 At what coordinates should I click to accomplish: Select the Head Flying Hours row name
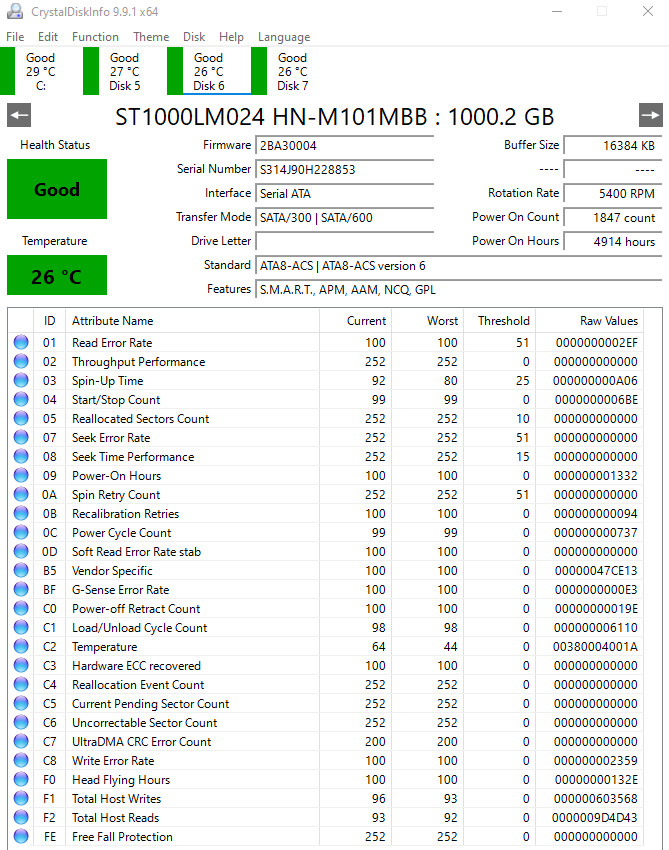[121, 780]
